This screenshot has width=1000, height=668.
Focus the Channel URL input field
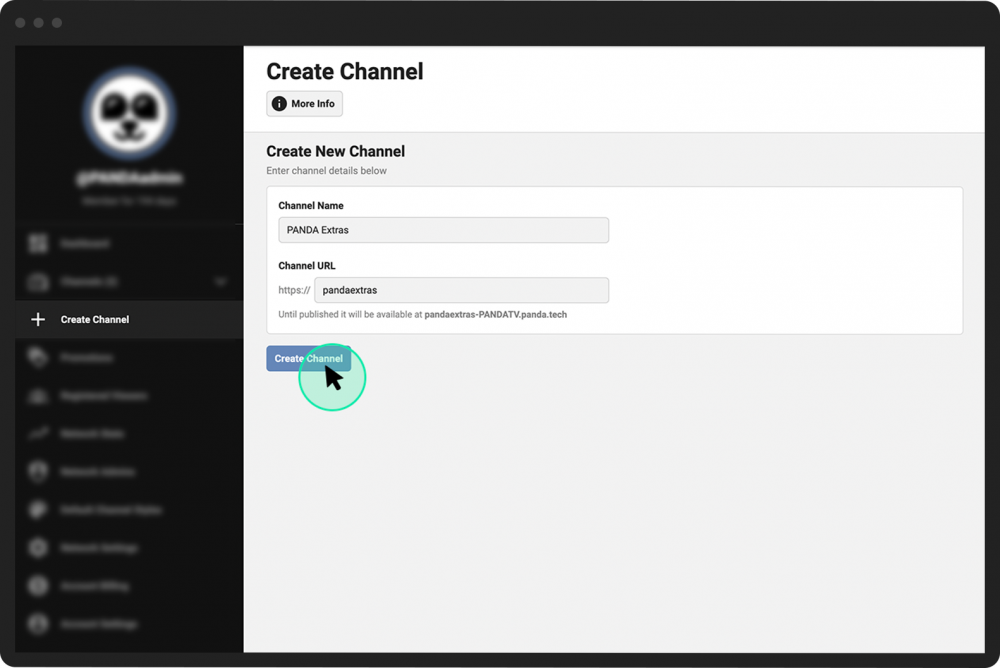[461, 290]
